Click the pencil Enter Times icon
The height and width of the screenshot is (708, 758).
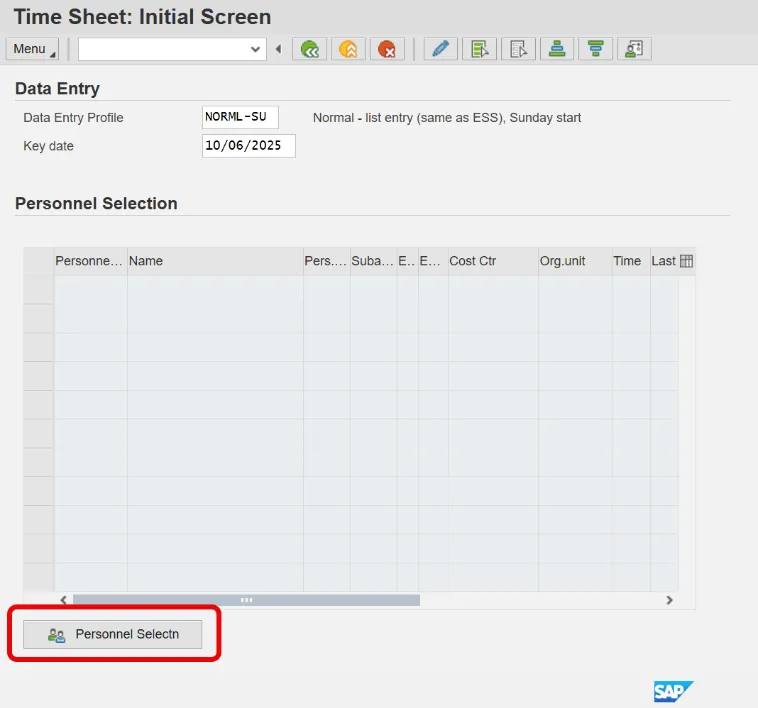pyautogui.click(x=440, y=49)
